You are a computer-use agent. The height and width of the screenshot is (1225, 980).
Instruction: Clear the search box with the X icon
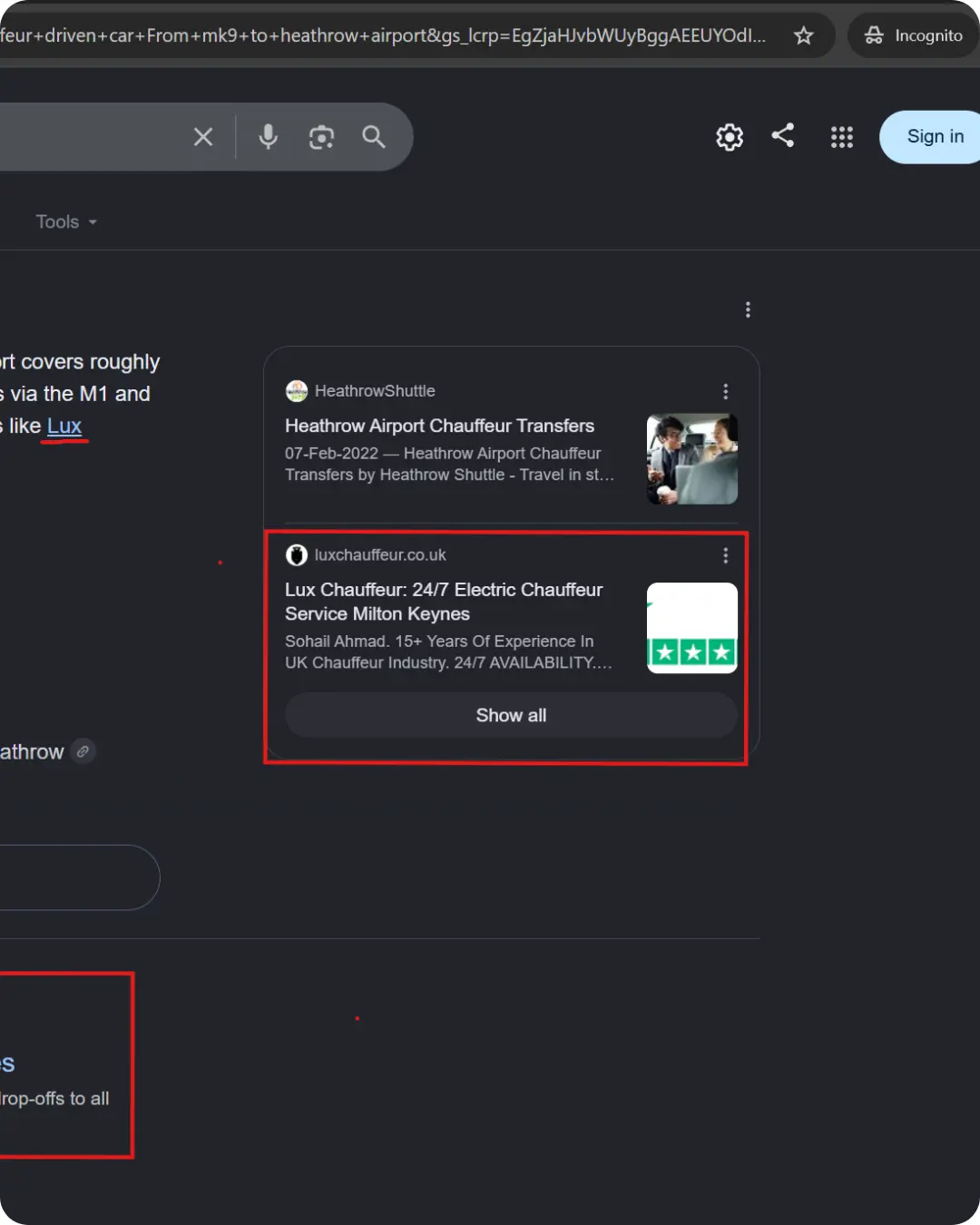203,137
